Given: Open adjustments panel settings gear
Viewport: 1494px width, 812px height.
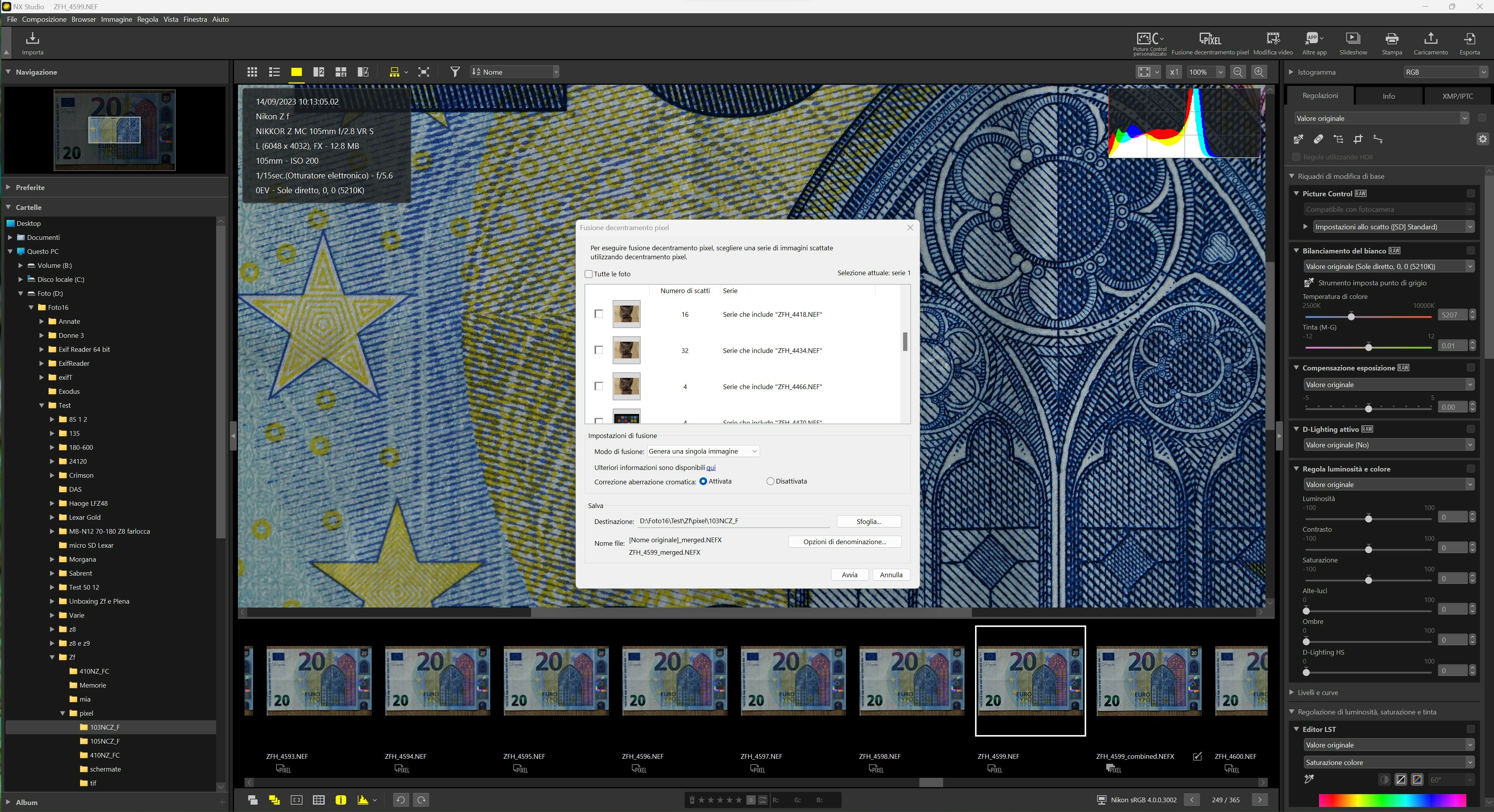Looking at the screenshot, I should [x=1482, y=139].
